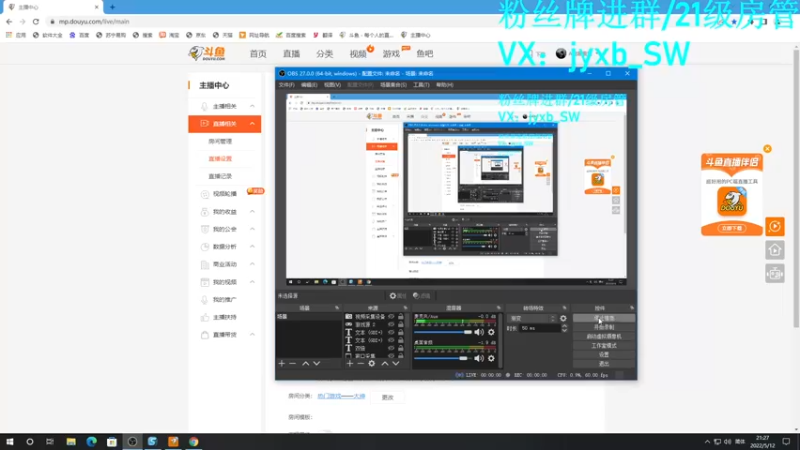Viewport: 800px width, 450px height.
Task: Collapse the 主播相关 sidebar section
Action: (252, 106)
